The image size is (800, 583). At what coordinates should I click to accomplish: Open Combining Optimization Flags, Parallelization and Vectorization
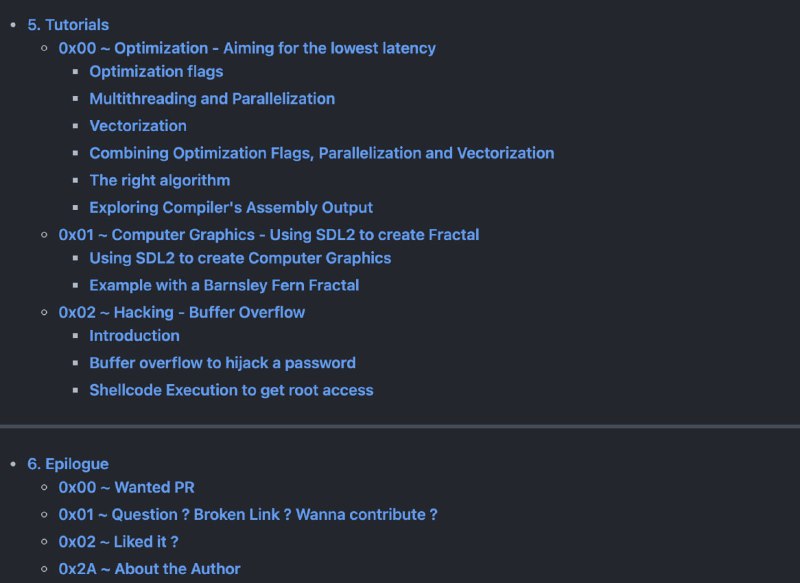pos(321,153)
